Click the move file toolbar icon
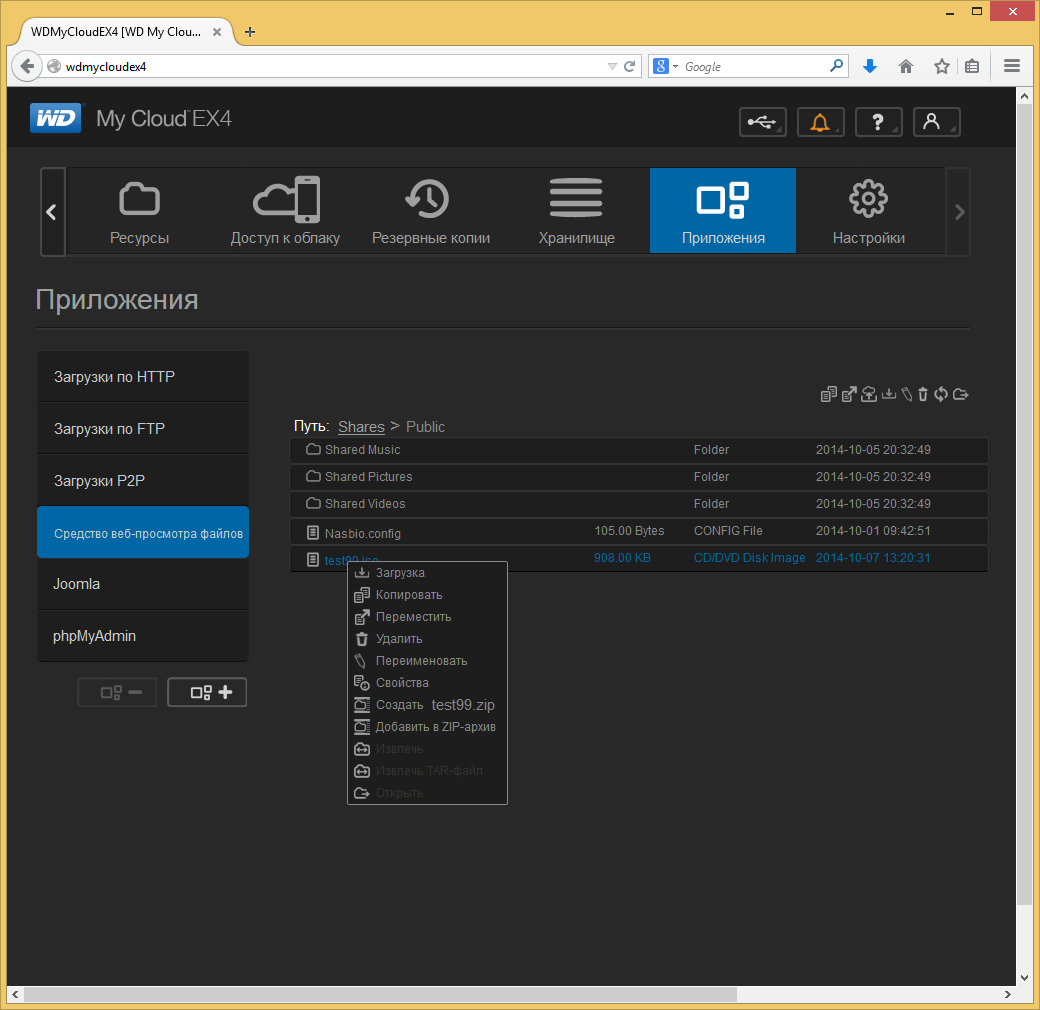1040x1010 pixels. pos(849,395)
